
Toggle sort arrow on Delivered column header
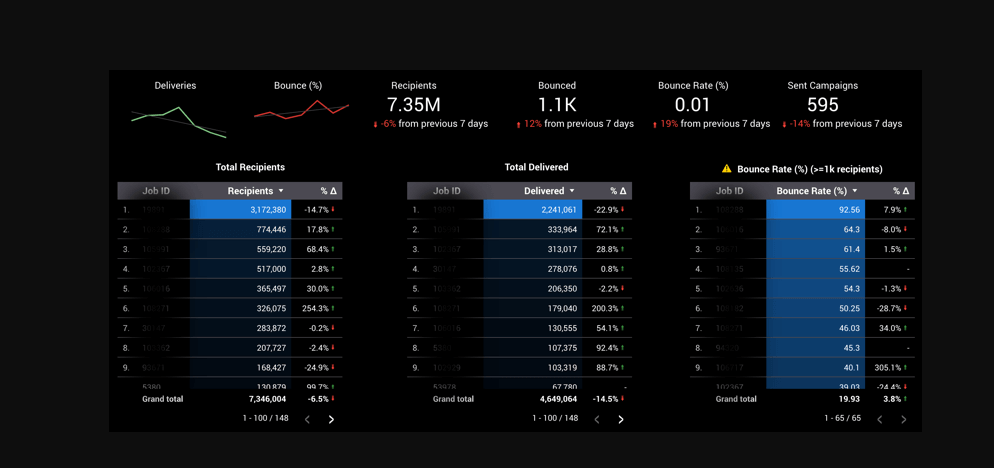572,191
